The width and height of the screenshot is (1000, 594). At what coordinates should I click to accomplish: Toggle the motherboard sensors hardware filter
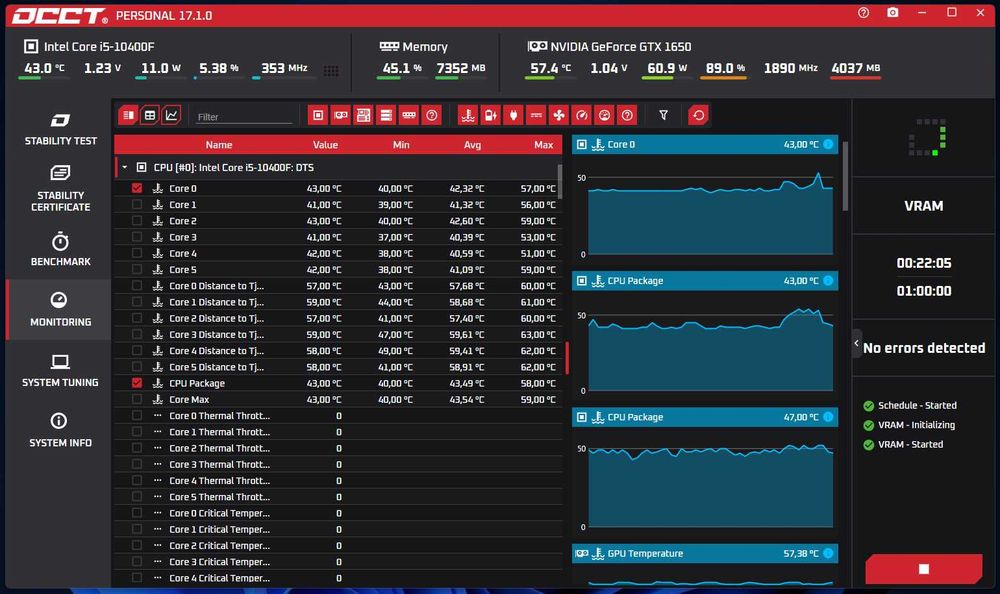364,115
